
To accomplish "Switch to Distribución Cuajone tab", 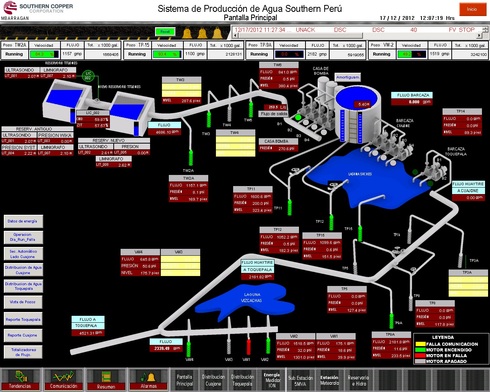I will click(x=213, y=380).
